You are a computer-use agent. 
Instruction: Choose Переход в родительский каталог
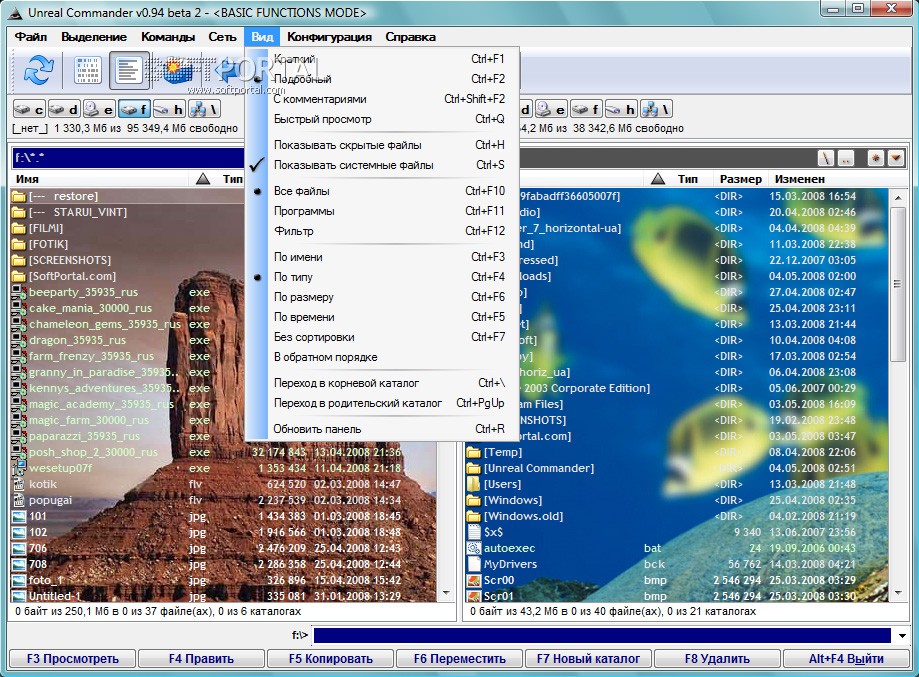pyautogui.click(x=382, y=403)
